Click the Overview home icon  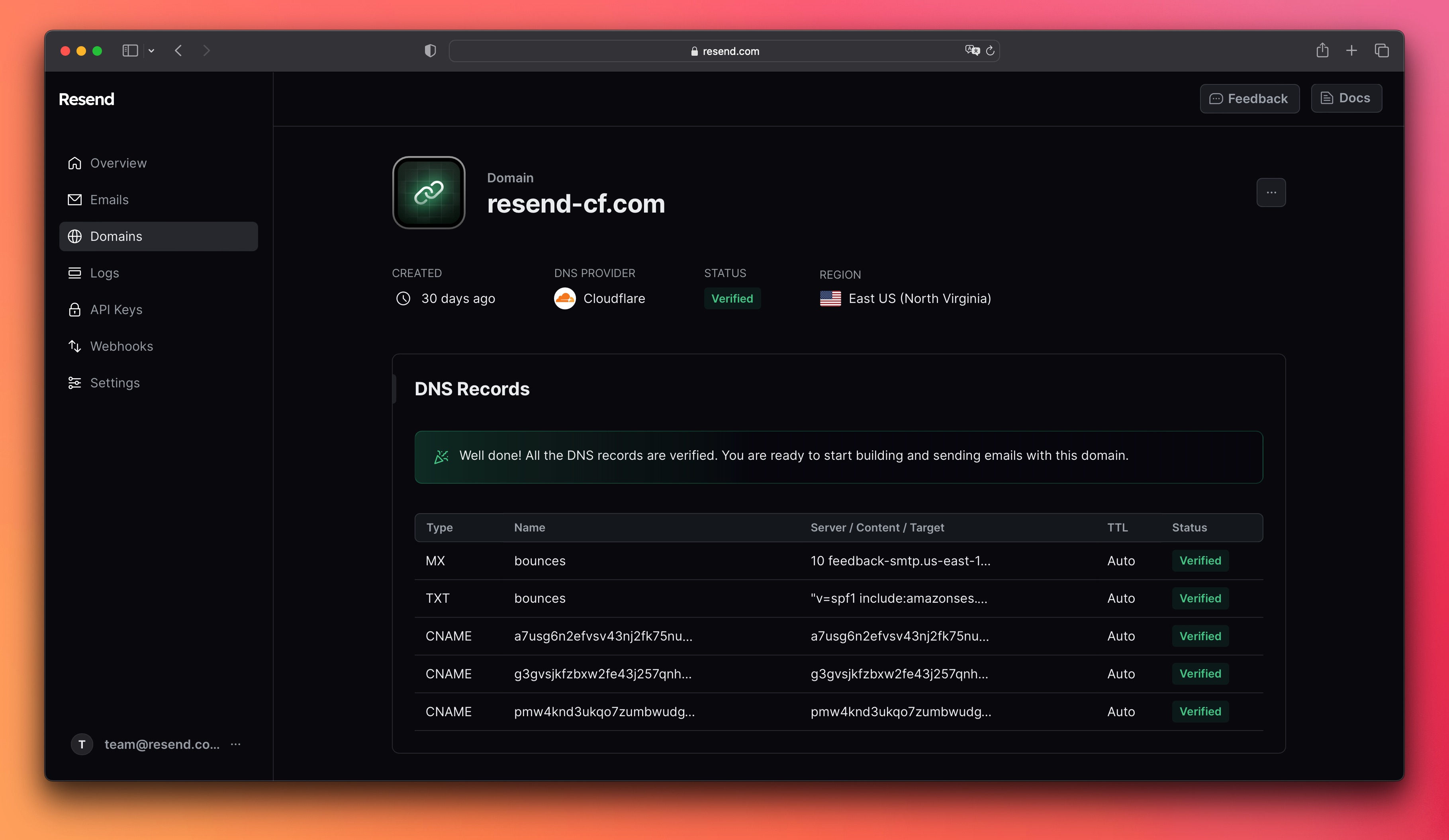click(x=75, y=163)
